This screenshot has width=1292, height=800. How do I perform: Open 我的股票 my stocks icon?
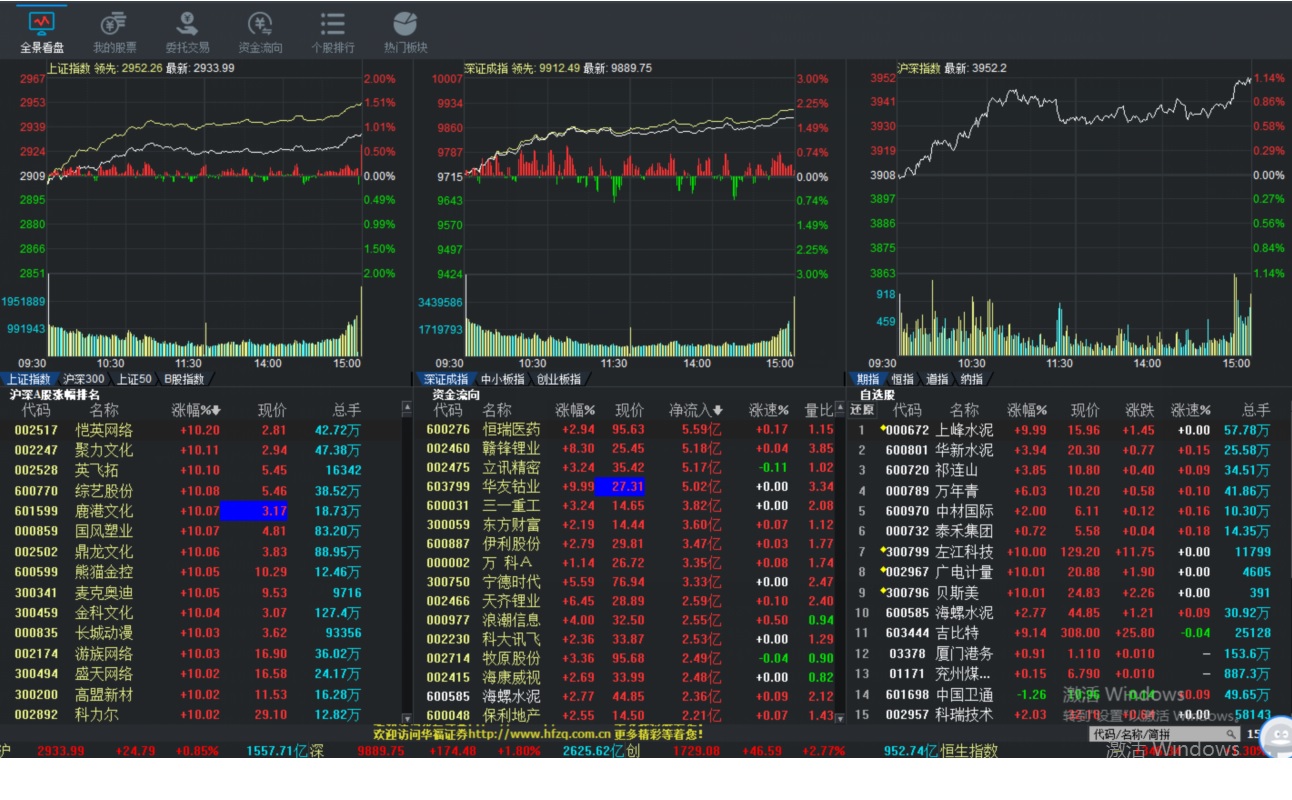coord(115,32)
